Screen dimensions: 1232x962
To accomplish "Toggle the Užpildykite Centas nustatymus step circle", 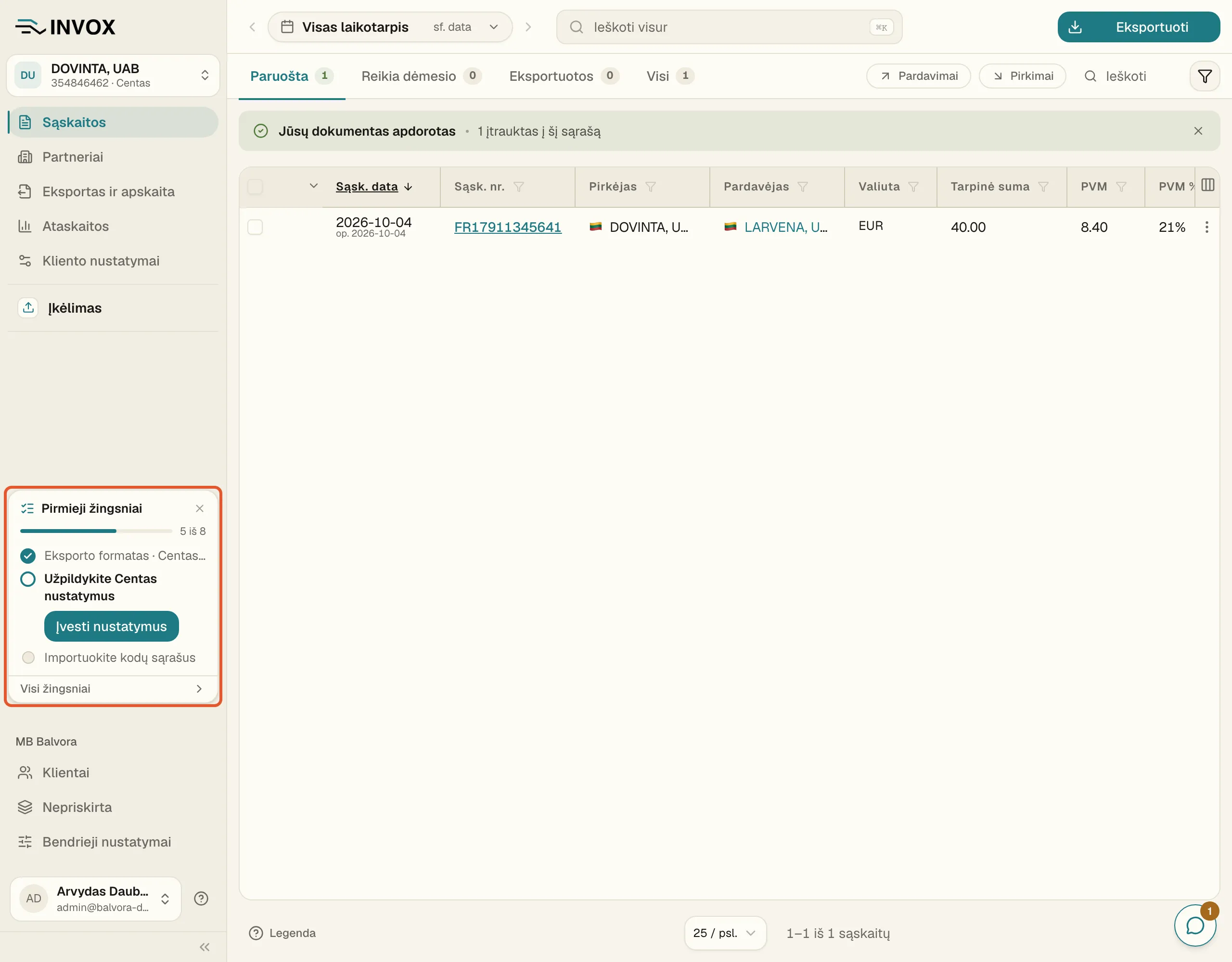I will (27, 579).
